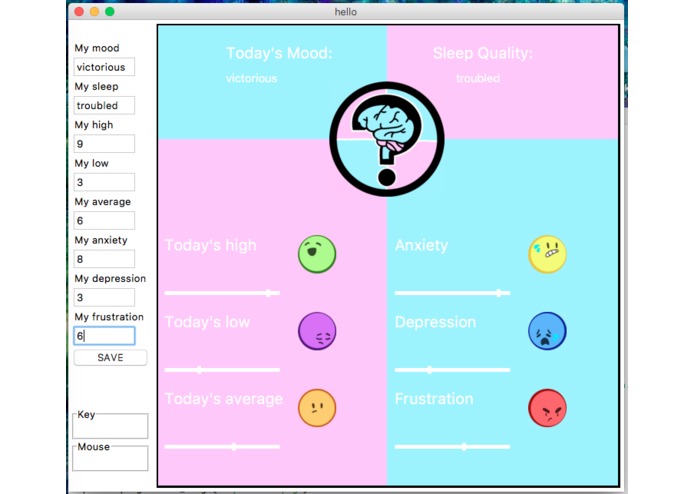Click the "hello" window title
Viewport: 695px width, 494px height.
click(345, 12)
